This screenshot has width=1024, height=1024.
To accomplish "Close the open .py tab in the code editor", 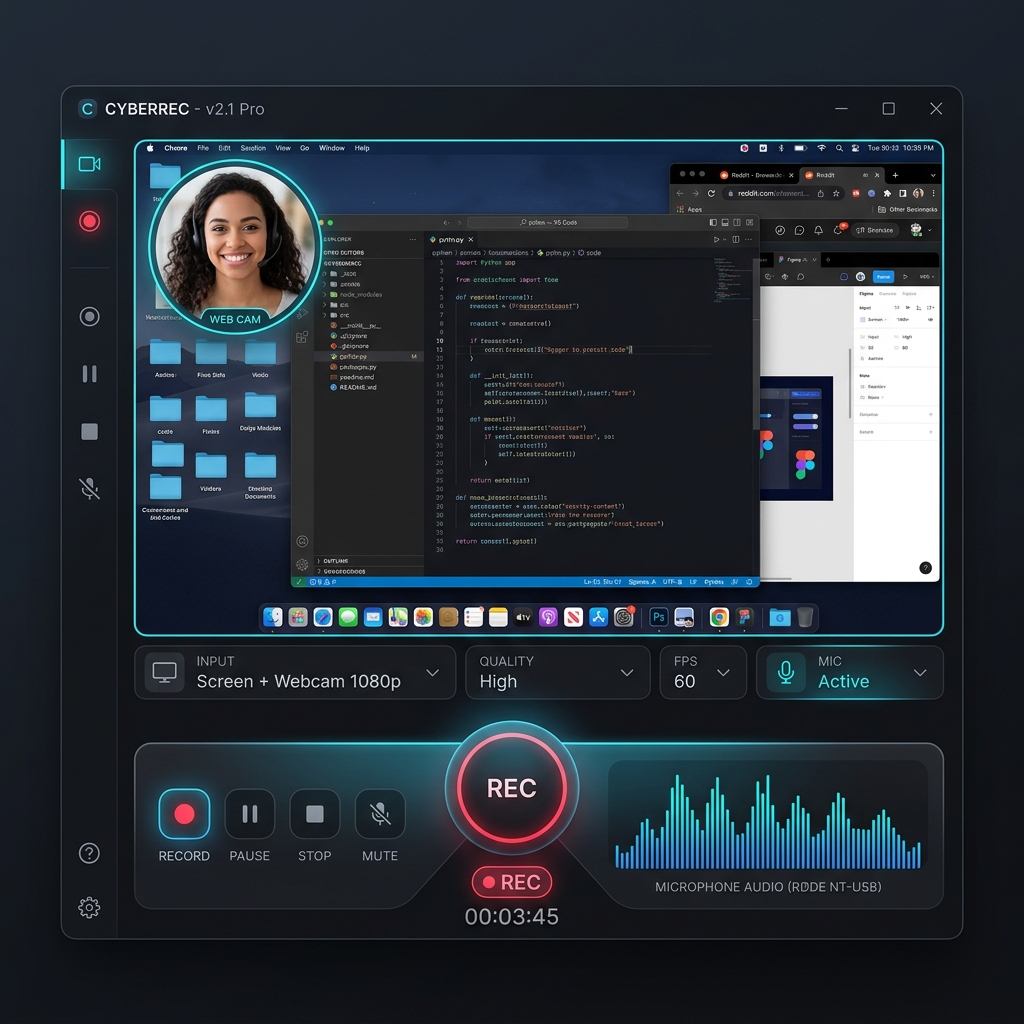I will 471,240.
